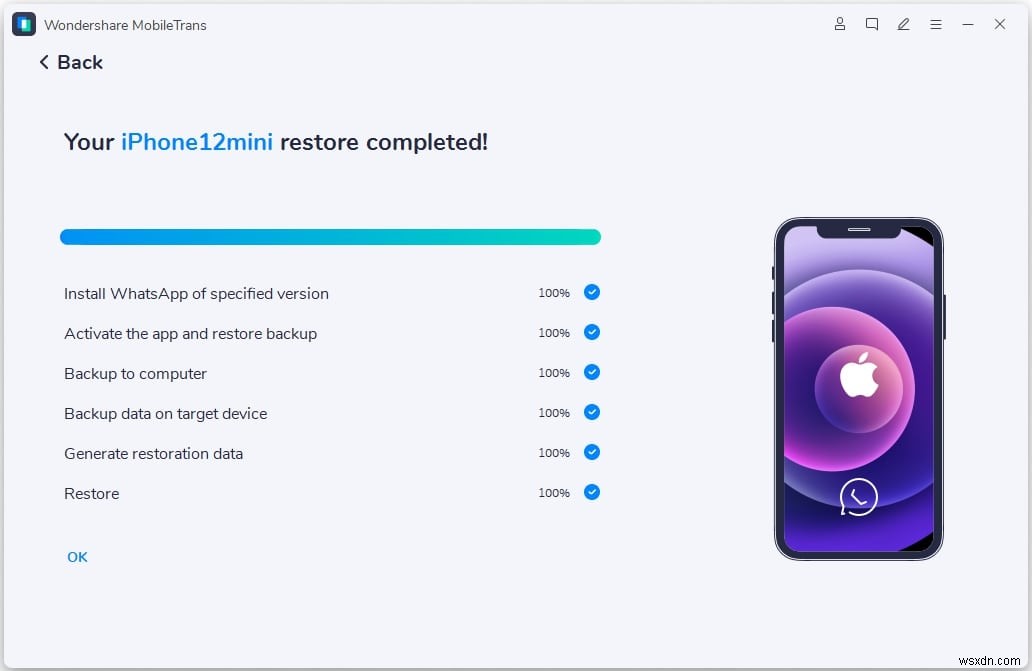Click checkmark beside the Restore step

(x=592, y=492)
